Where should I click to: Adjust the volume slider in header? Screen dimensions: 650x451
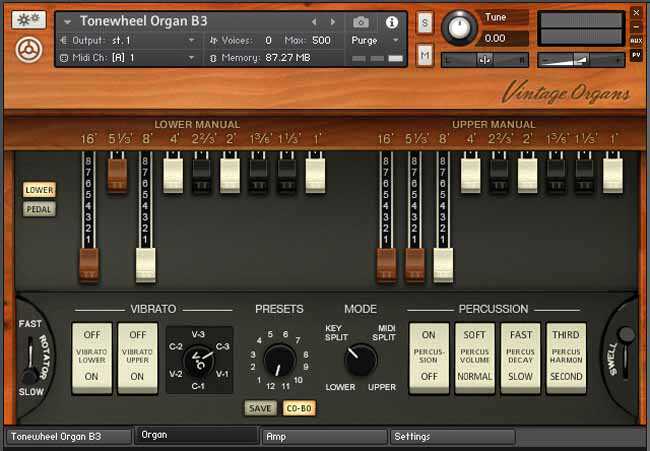click(581, 60)
